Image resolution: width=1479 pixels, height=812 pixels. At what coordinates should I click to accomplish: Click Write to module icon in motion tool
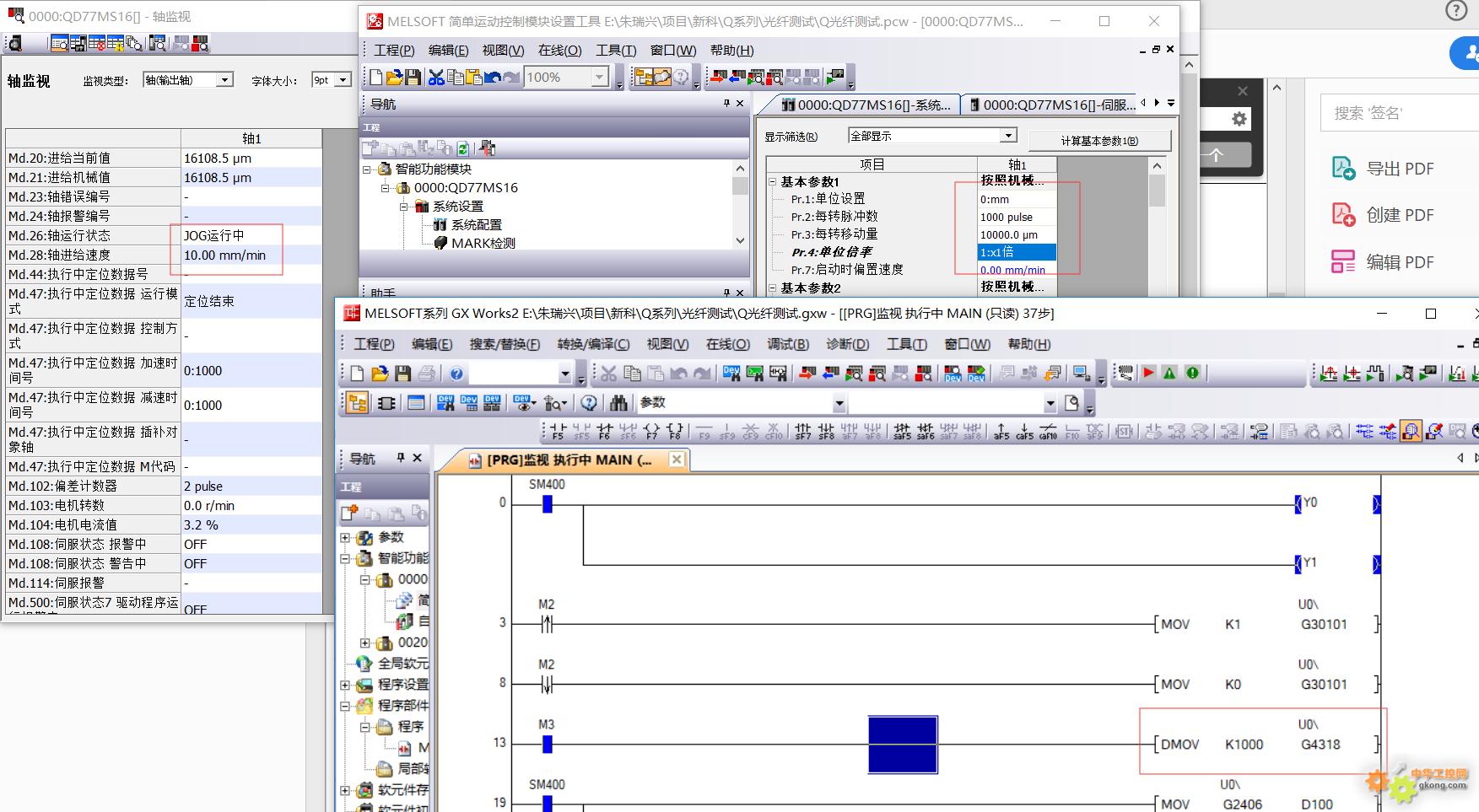(x=718, y=78)
